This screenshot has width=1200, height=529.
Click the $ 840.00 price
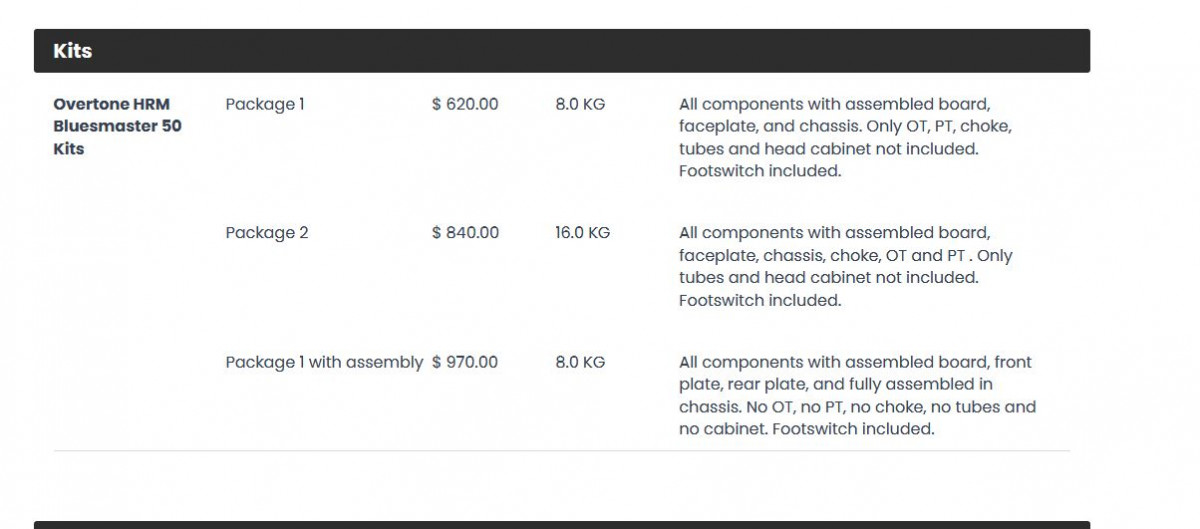tap(465, 233)
